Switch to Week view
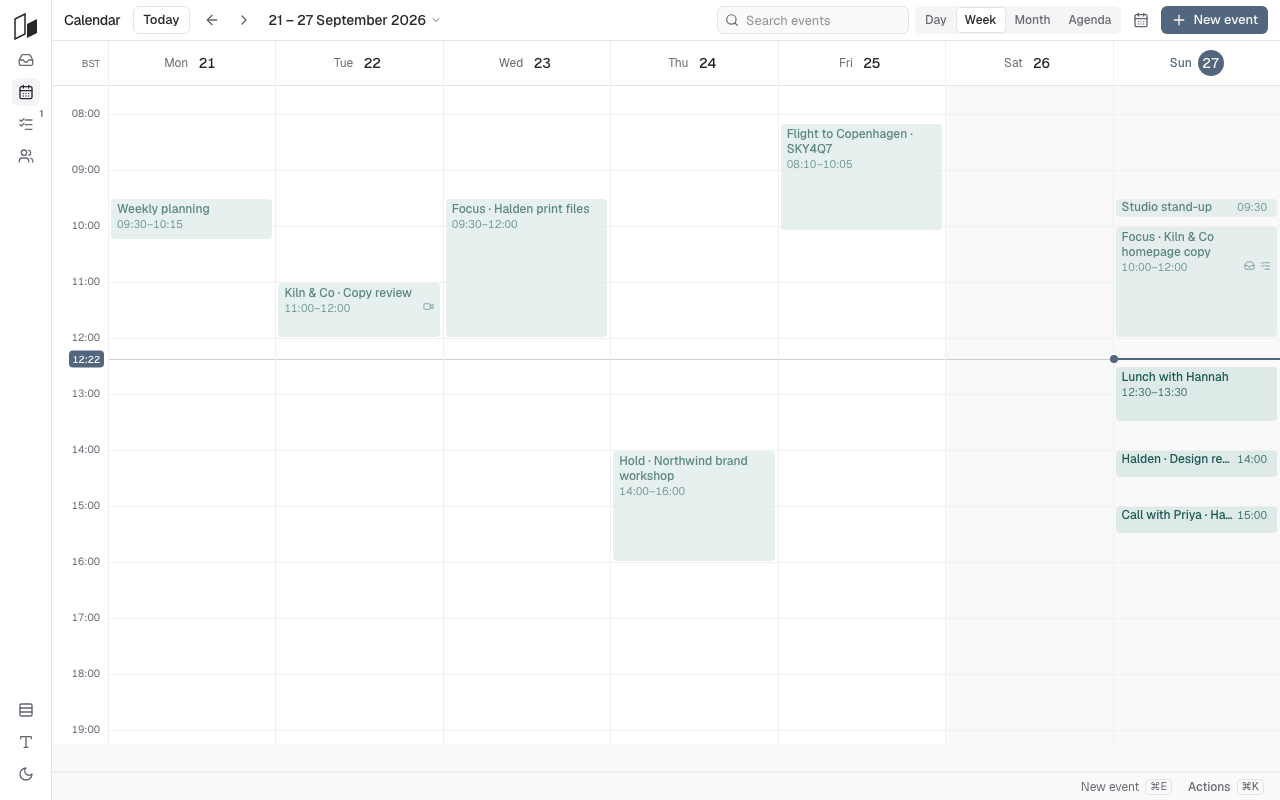1280x800 pixels. pyautogui.click(x=980, y=20)
